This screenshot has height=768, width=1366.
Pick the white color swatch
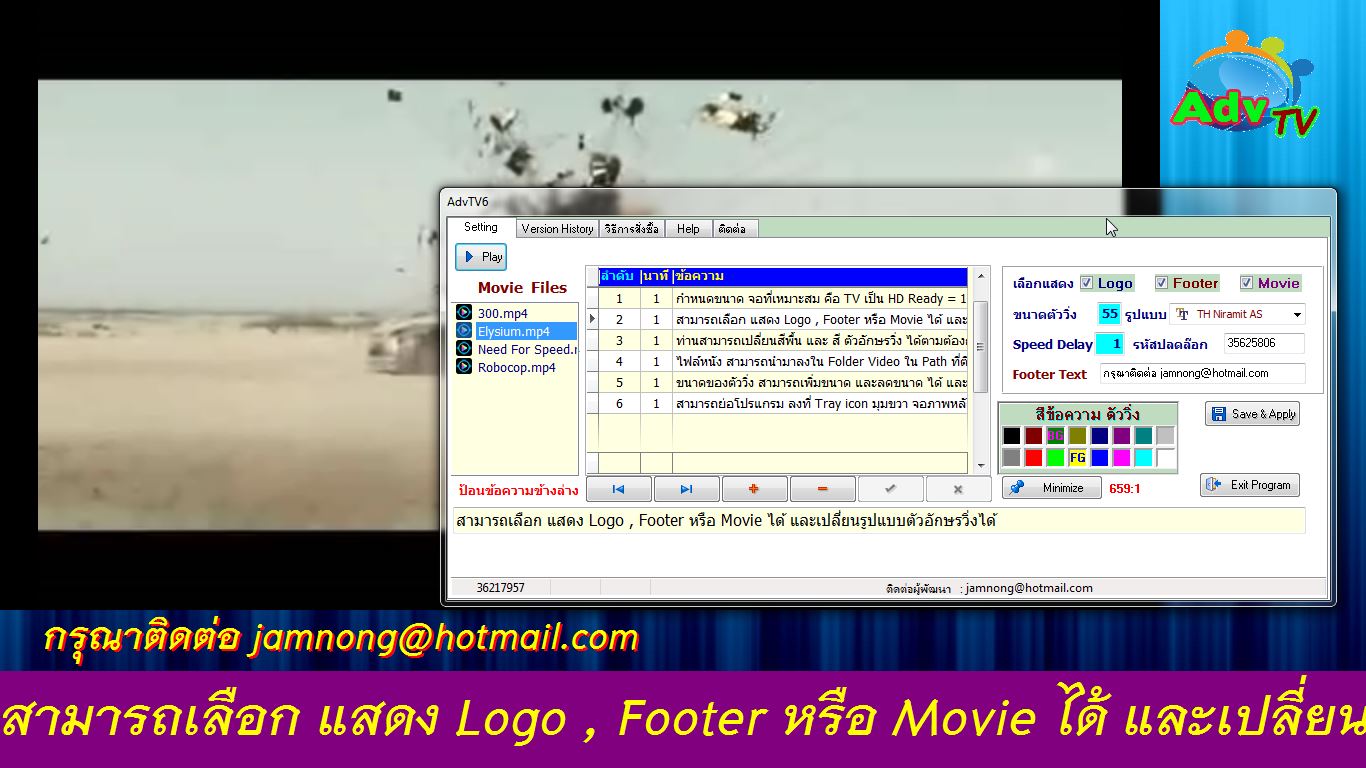pos(1166,458)
